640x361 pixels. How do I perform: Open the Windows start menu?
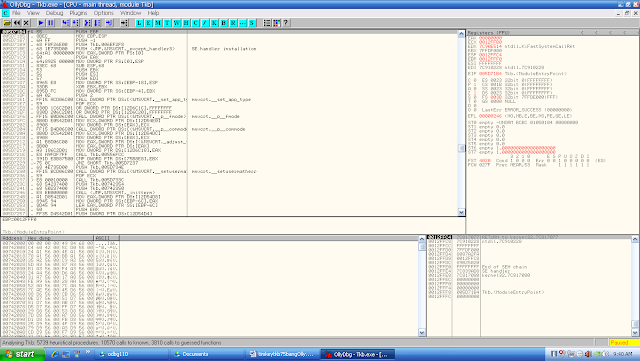click(x=22, y=354)
